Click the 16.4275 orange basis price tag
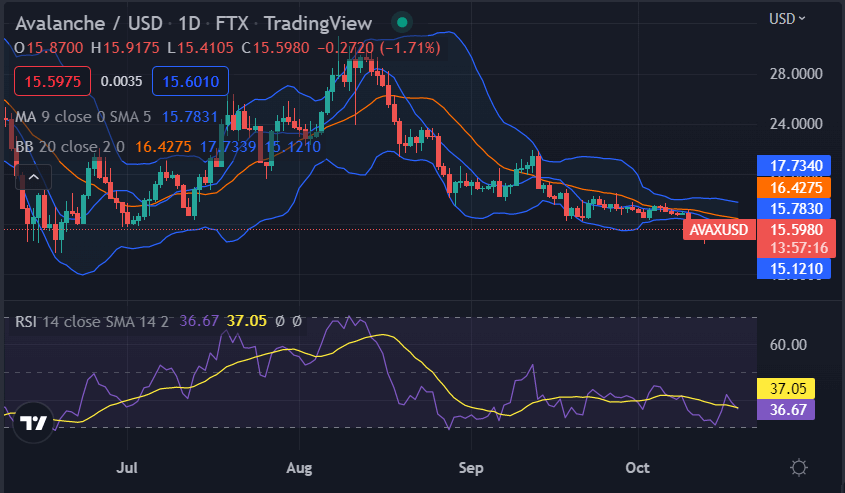This screenshot has width=845, height=493. [793, 188]
